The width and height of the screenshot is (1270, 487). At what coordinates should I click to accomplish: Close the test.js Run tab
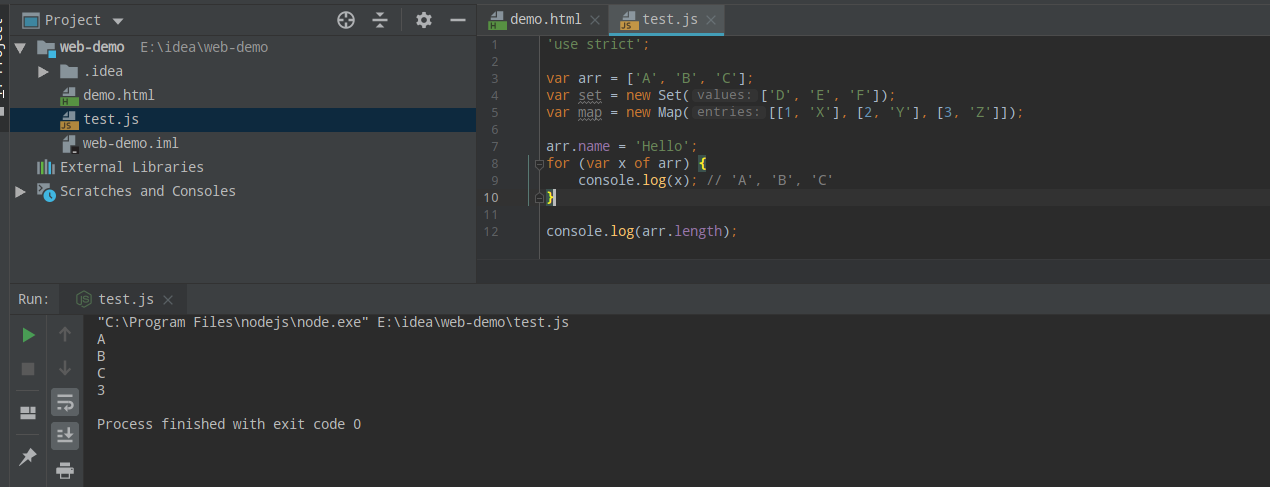[x=168, y=300]
